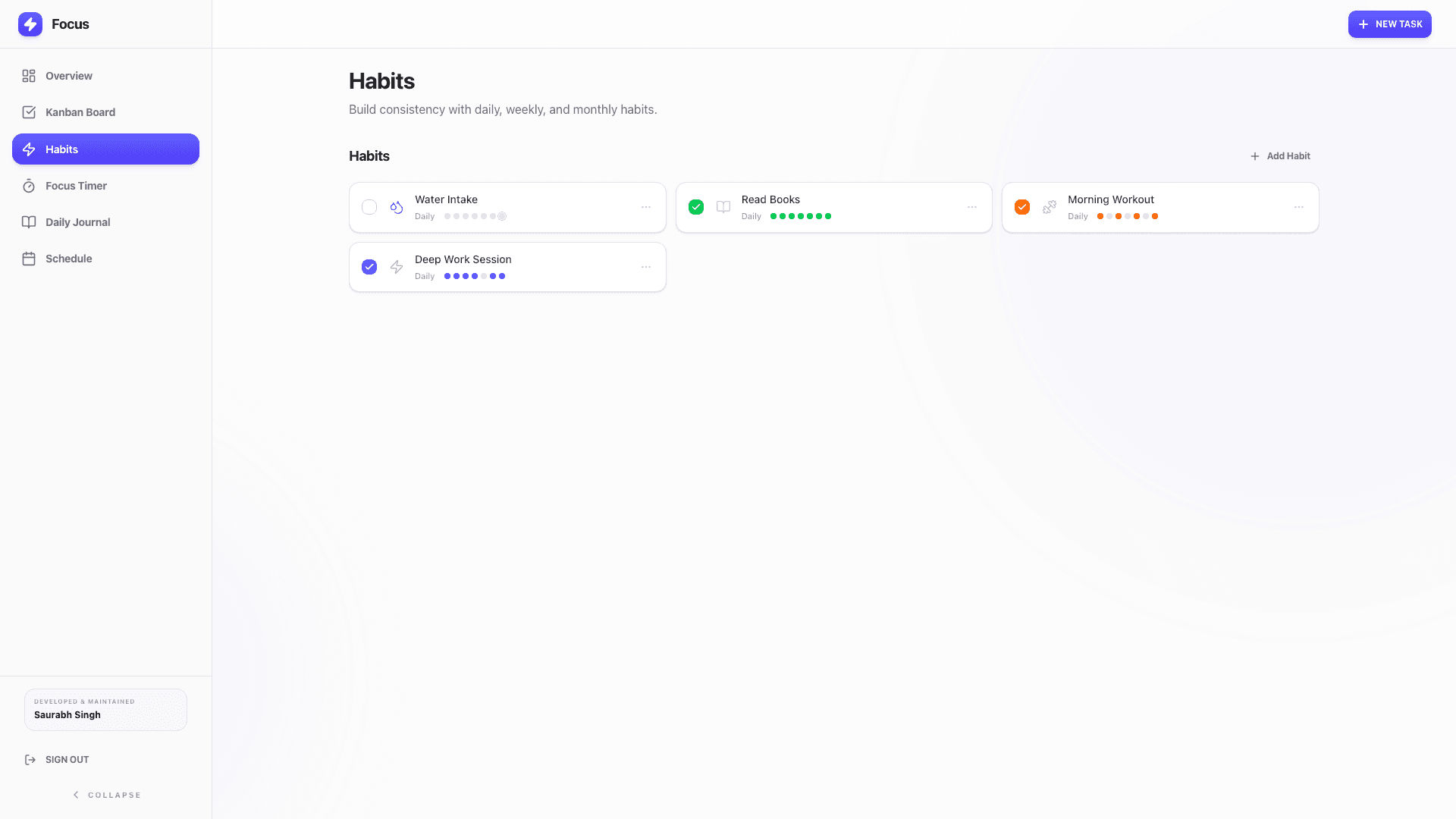Uncheck the Morning Workout habit

[1022, 207]
